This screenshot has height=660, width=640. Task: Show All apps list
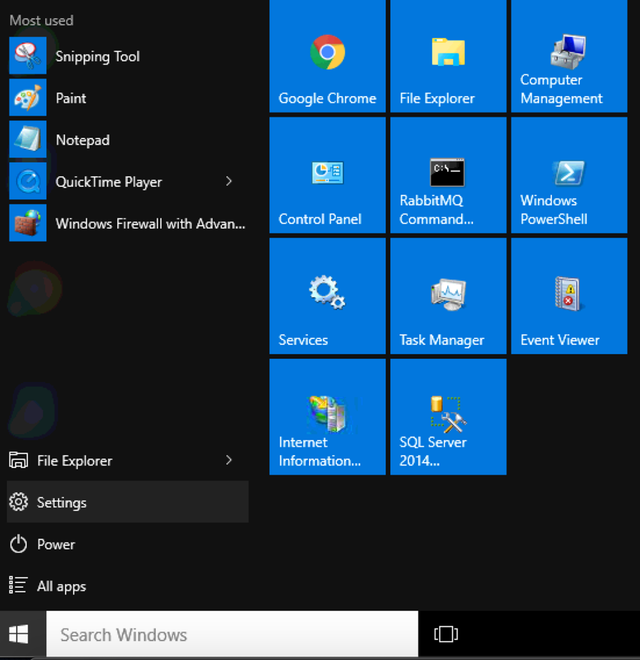pyautogui.click(x=128, y=585)
